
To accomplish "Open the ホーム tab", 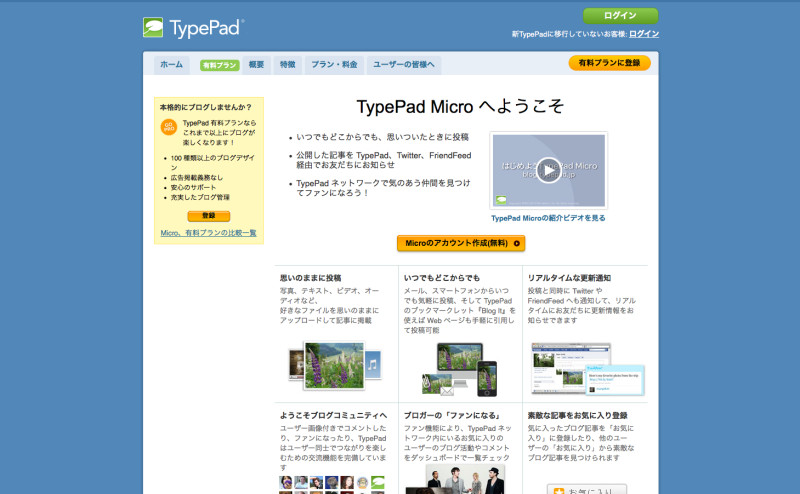I will (x=171, y=65).
